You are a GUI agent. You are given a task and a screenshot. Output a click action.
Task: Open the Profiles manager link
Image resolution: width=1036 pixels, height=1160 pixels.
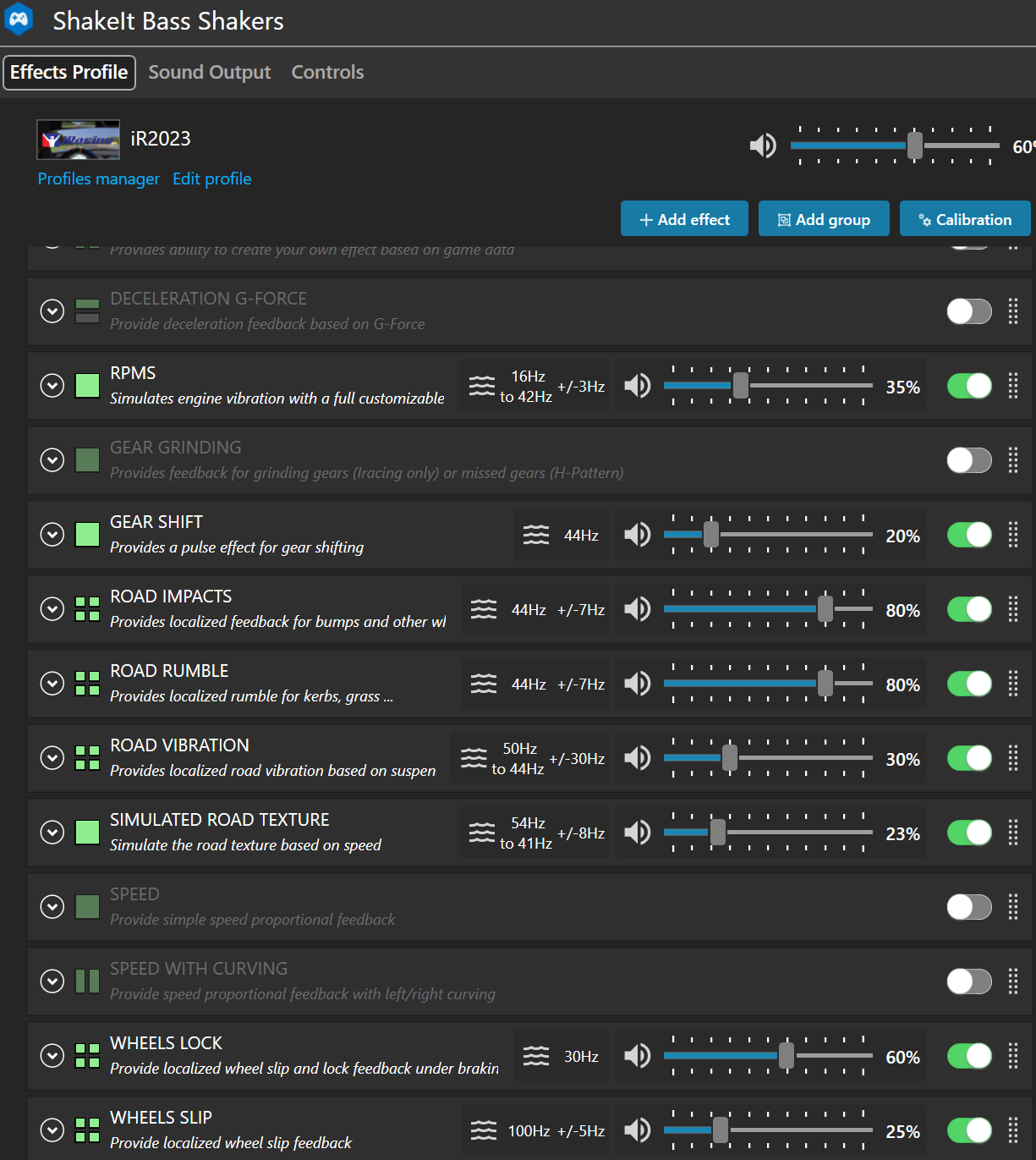(98, 179)
